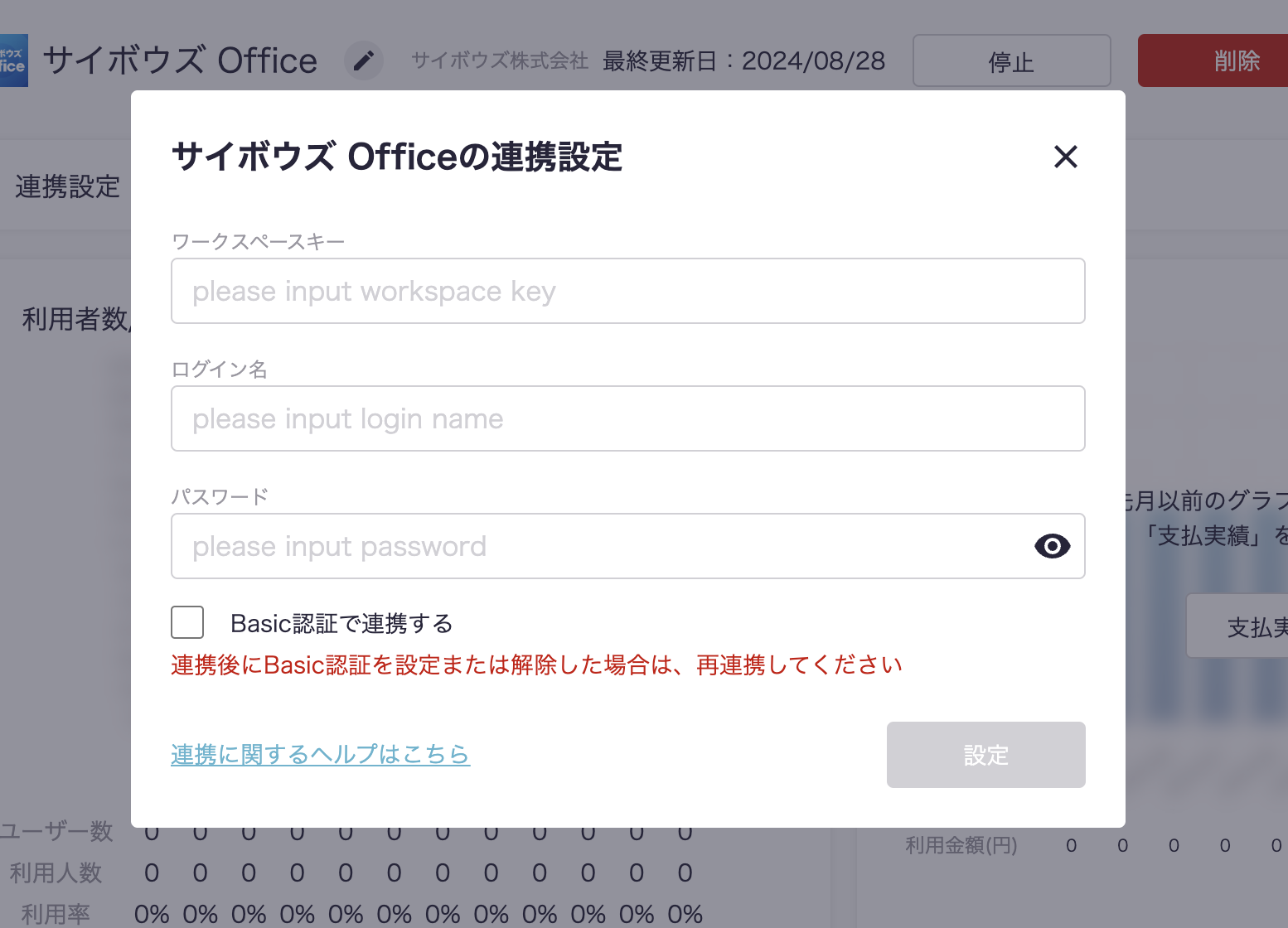Click the red 削除 button
This screenshot has width=1288, height=928.
[1218, 60]
